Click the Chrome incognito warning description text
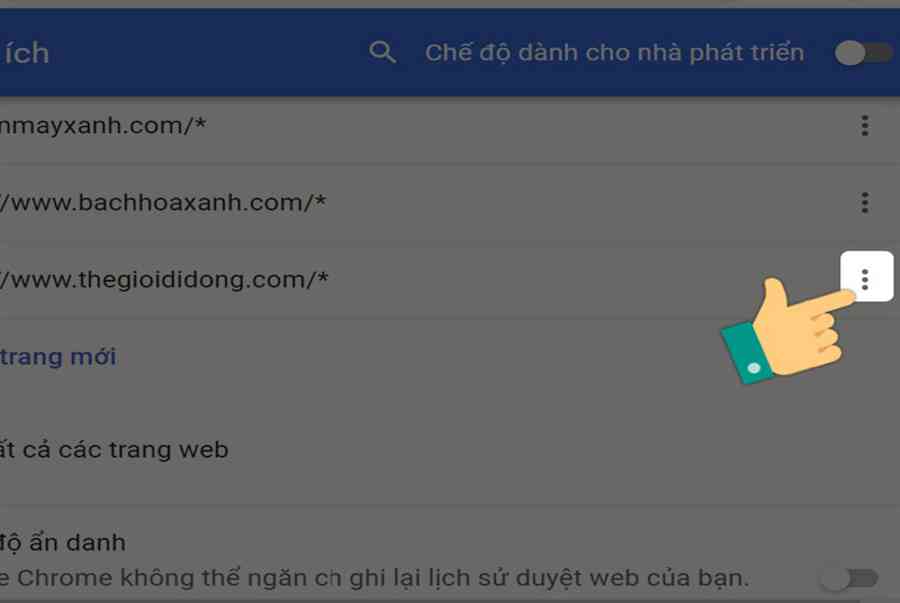This screenshot has height=603, width=900. (374, 578)
